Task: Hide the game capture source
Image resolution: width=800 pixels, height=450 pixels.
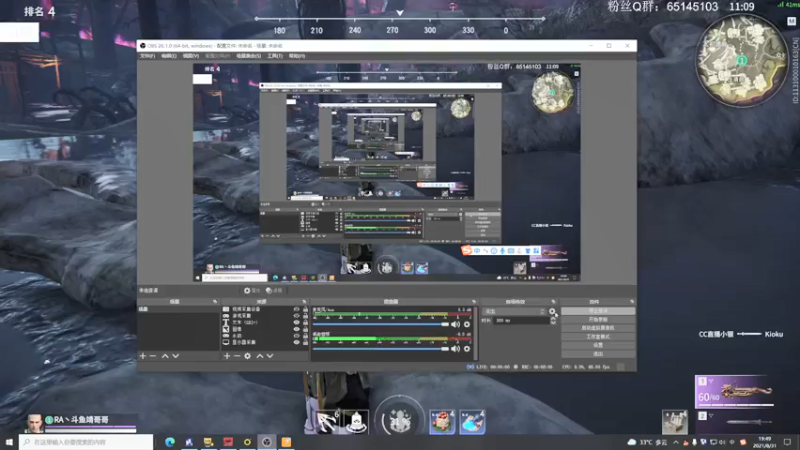Action: coord(296,316)
